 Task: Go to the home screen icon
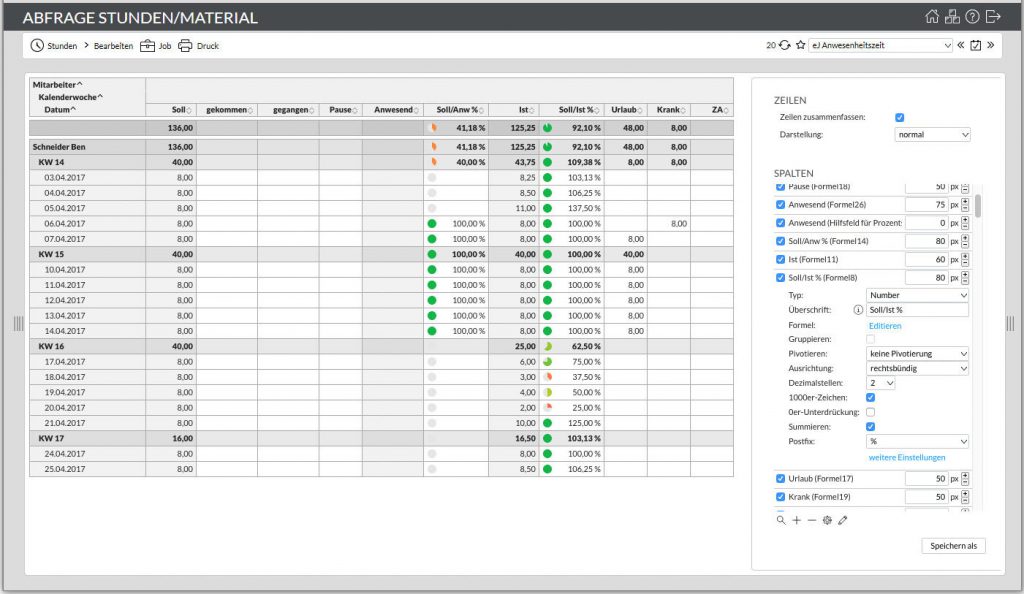point(932,17)
